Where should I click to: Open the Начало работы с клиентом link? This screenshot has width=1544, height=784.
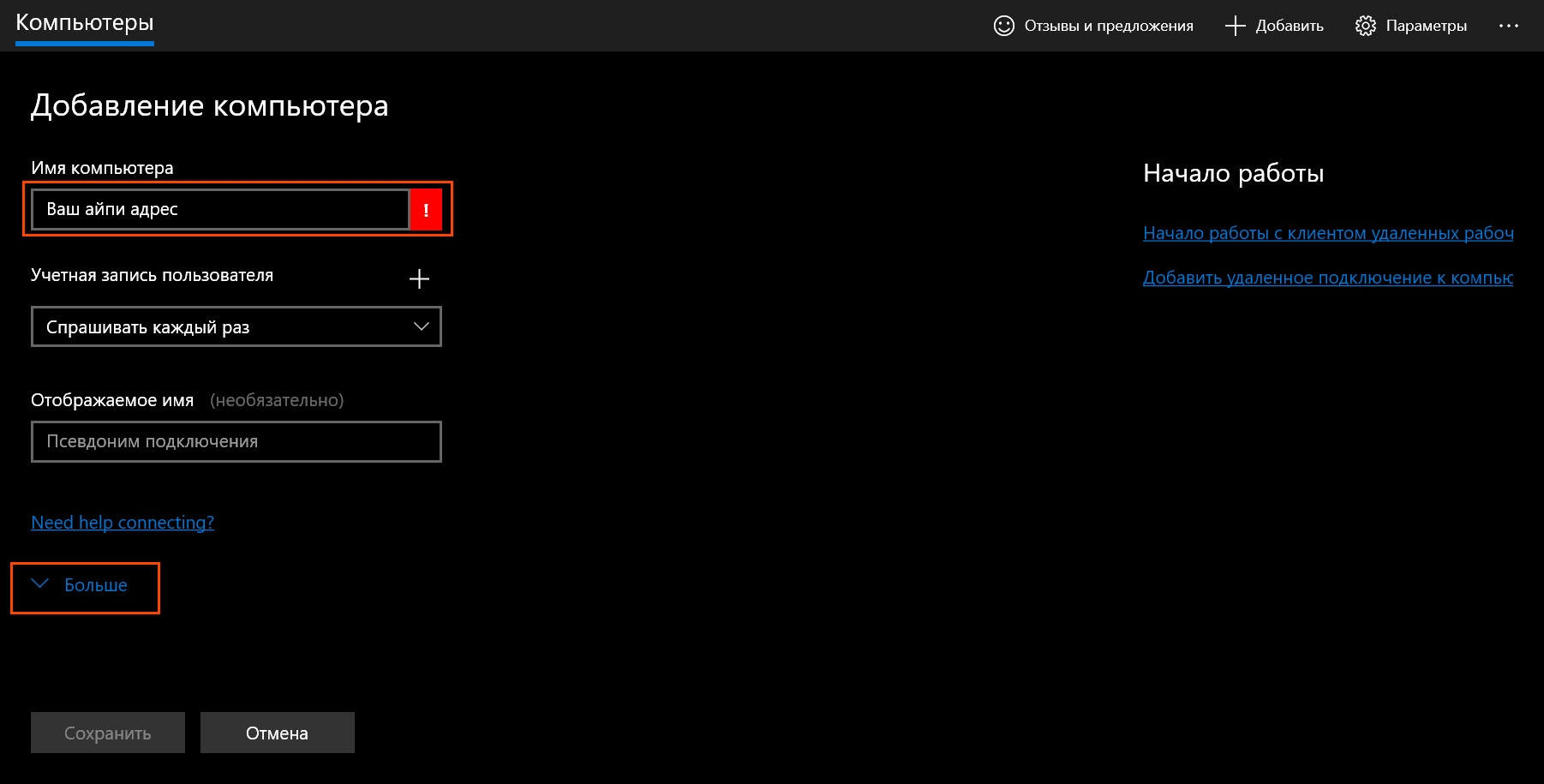[x=1327, y=233]
